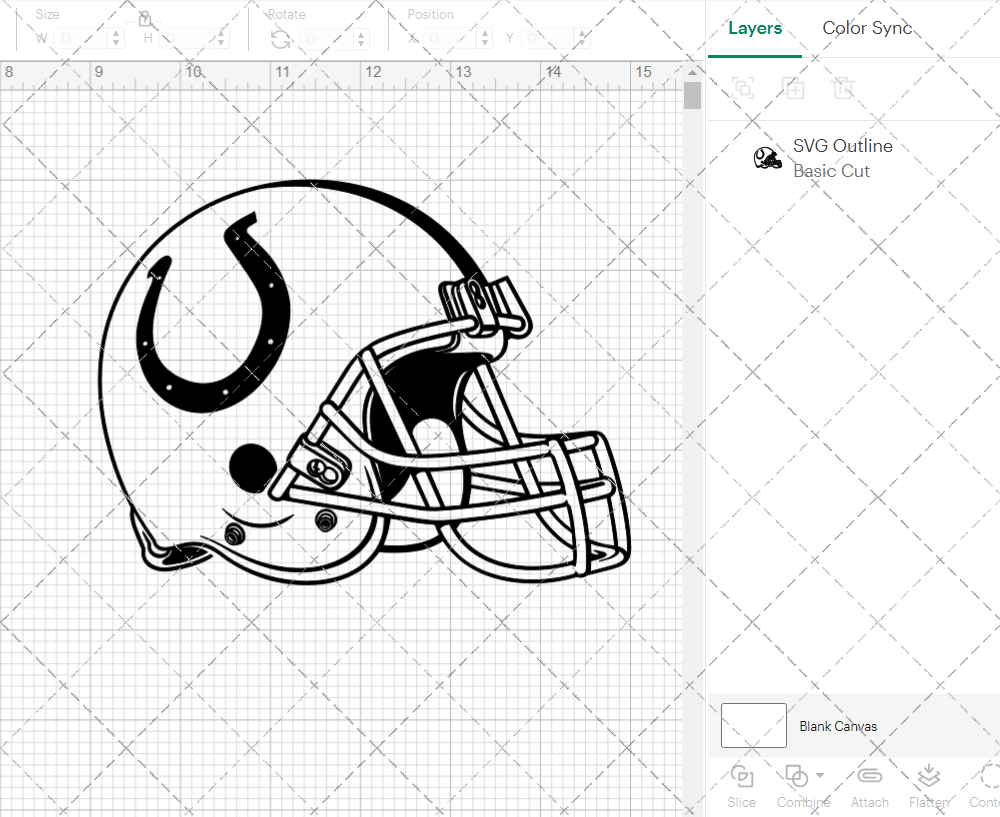Select the SVG Outline layer
This screenshot has height=817, width=1000.
[842, 158]
